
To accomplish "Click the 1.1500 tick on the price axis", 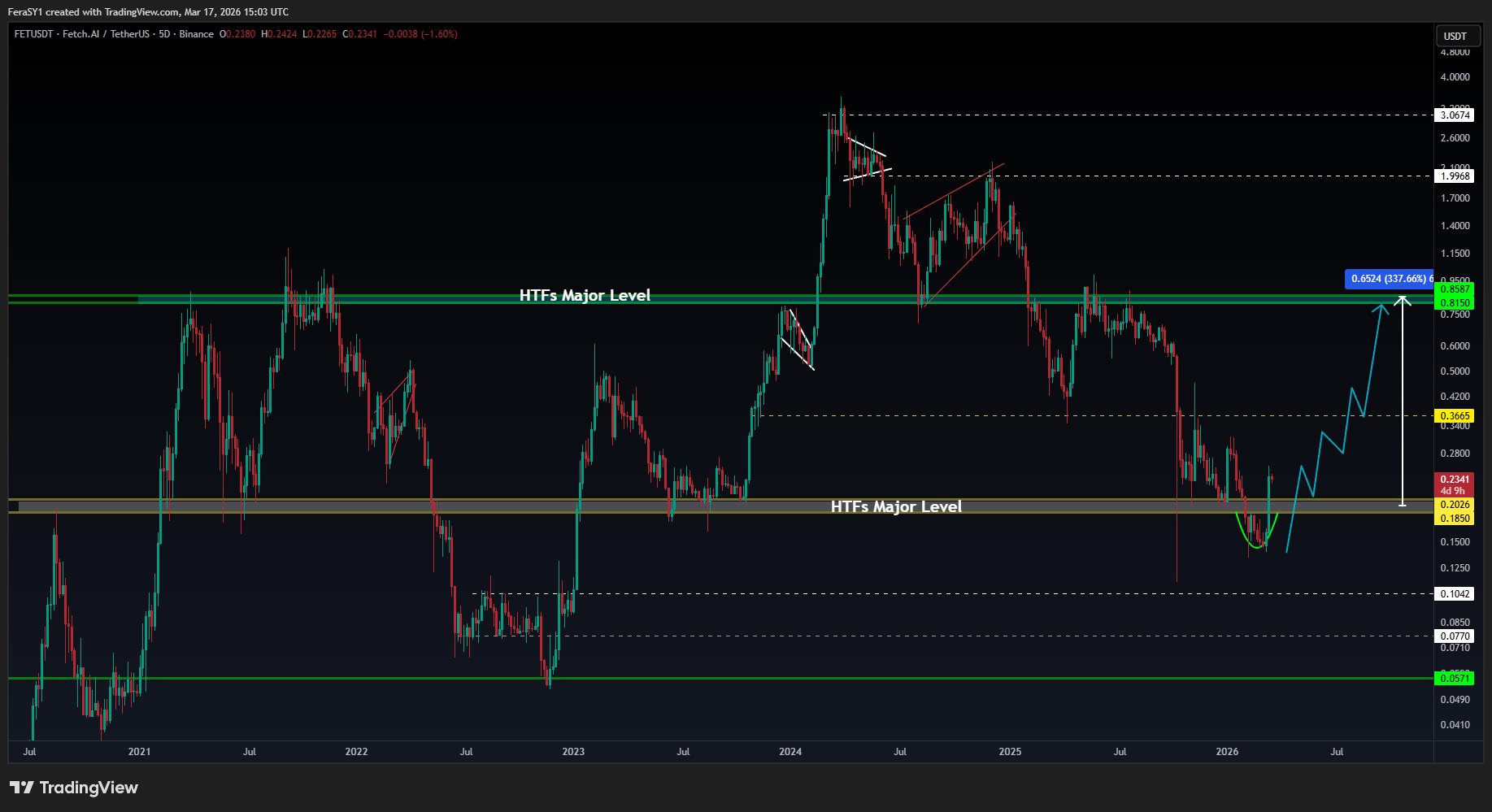I will [1455, 254].
